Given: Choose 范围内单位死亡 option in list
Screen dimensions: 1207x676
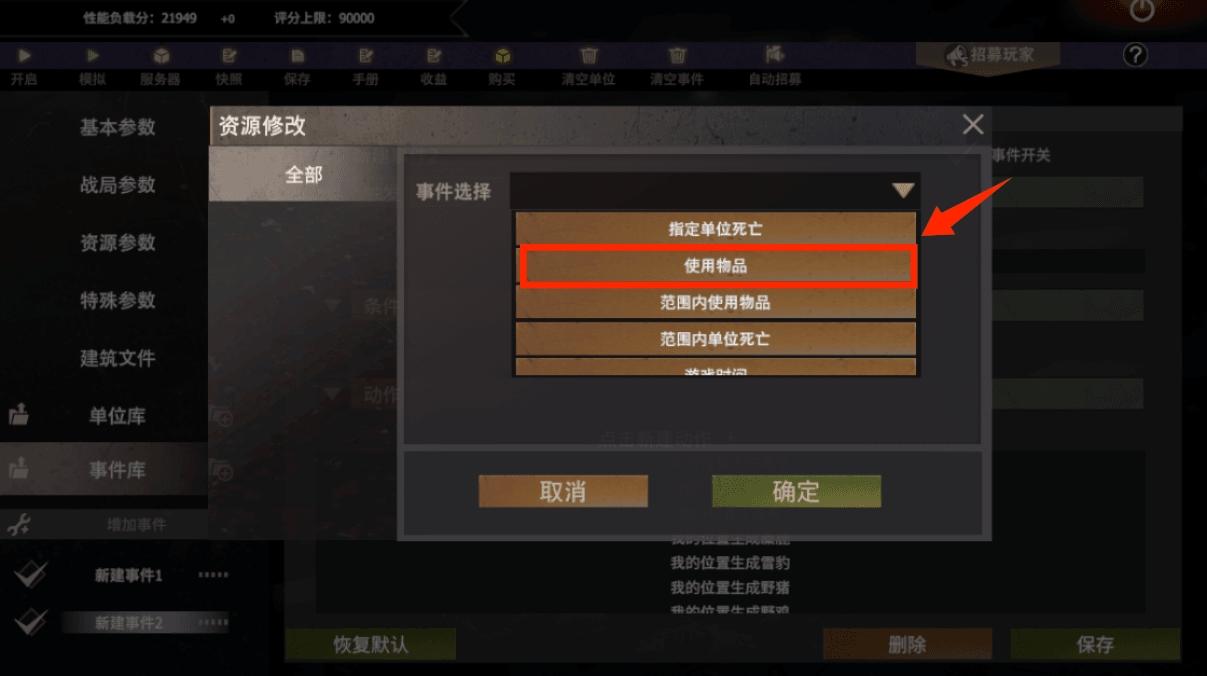Looking at the screenshot, I should (716, 339).
